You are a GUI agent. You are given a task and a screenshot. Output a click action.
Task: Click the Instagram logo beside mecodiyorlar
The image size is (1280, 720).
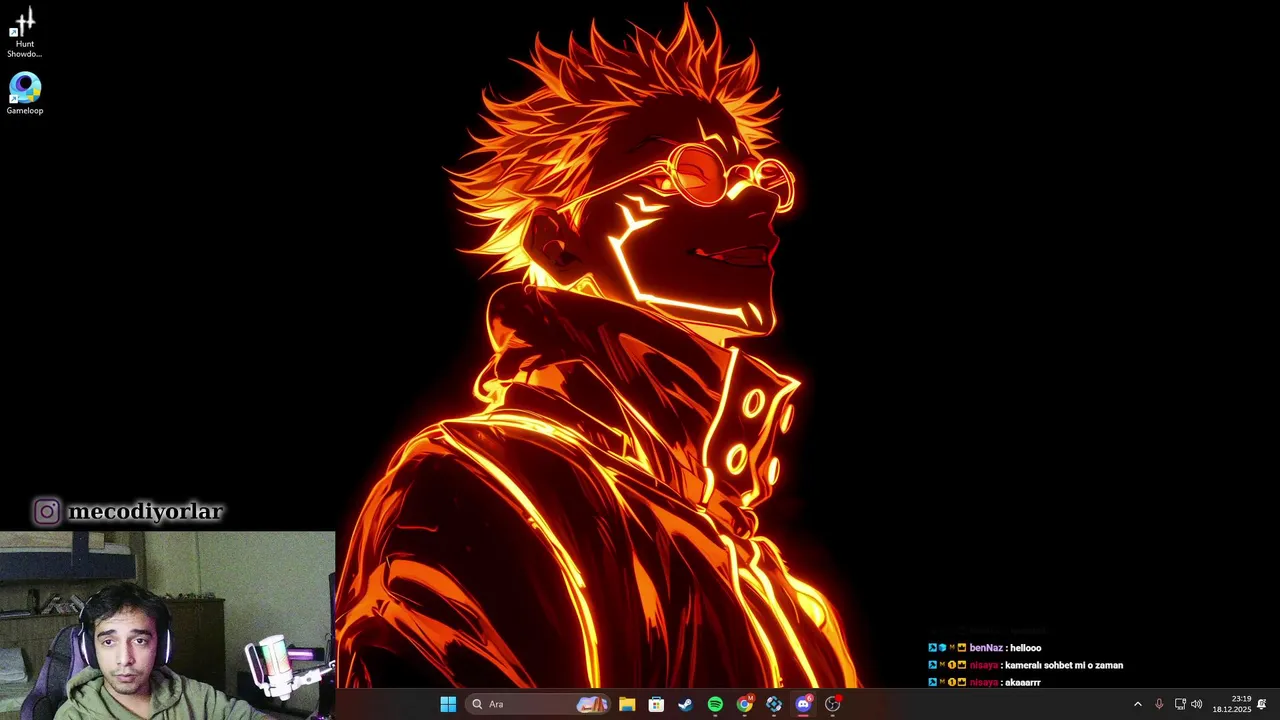click(47, 512)
